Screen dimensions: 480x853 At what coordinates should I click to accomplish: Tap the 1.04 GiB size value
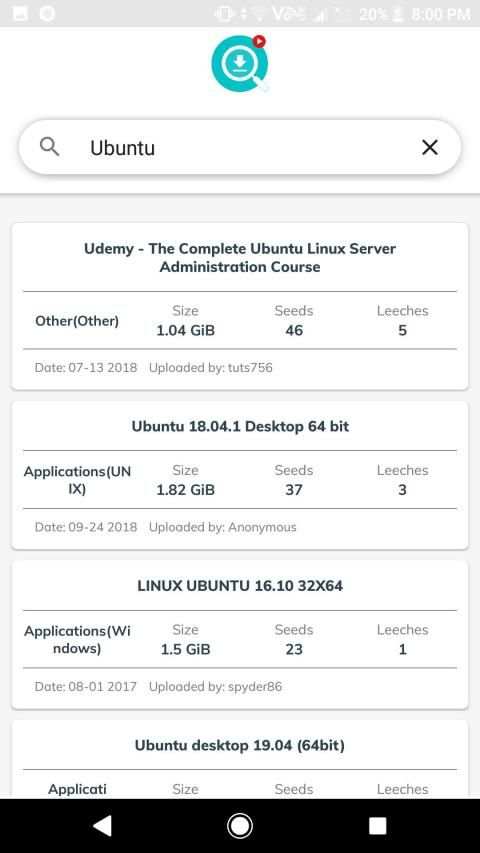[x=186, y=330]
